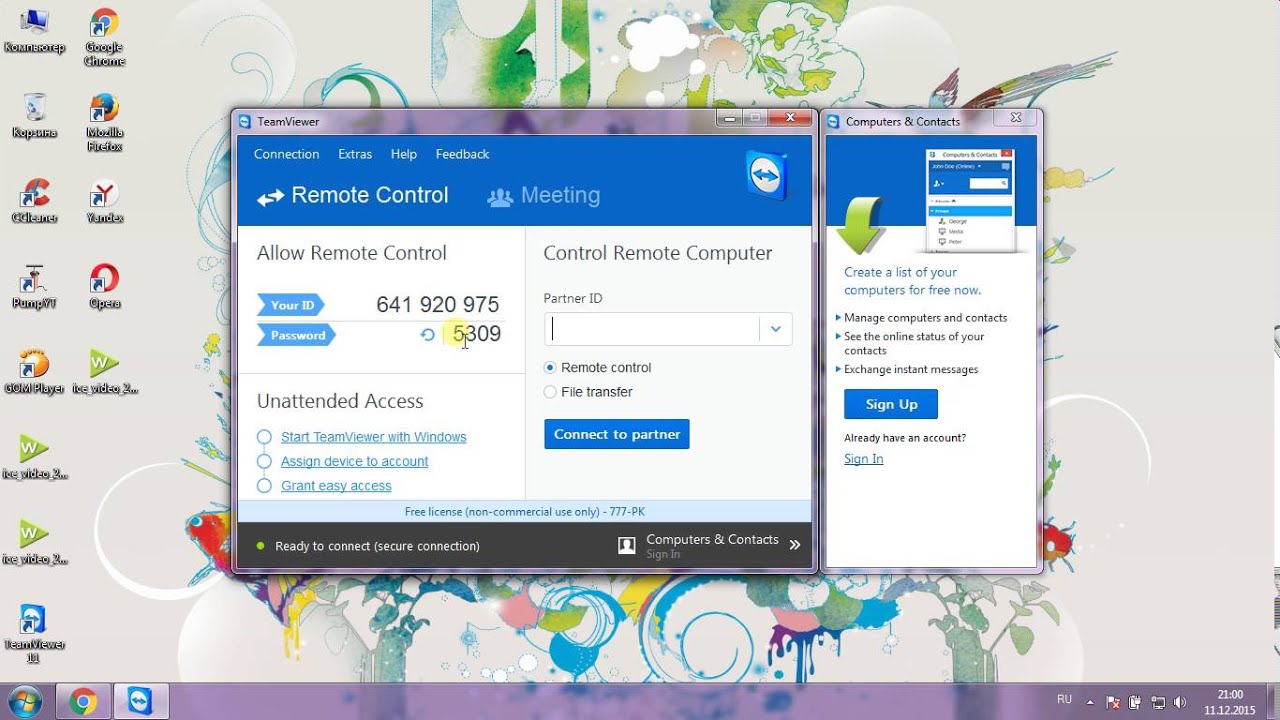This screenshot has width=1280, height=720.
Task: Toggle circle beside Assign device to account
Action: point(264,461)
